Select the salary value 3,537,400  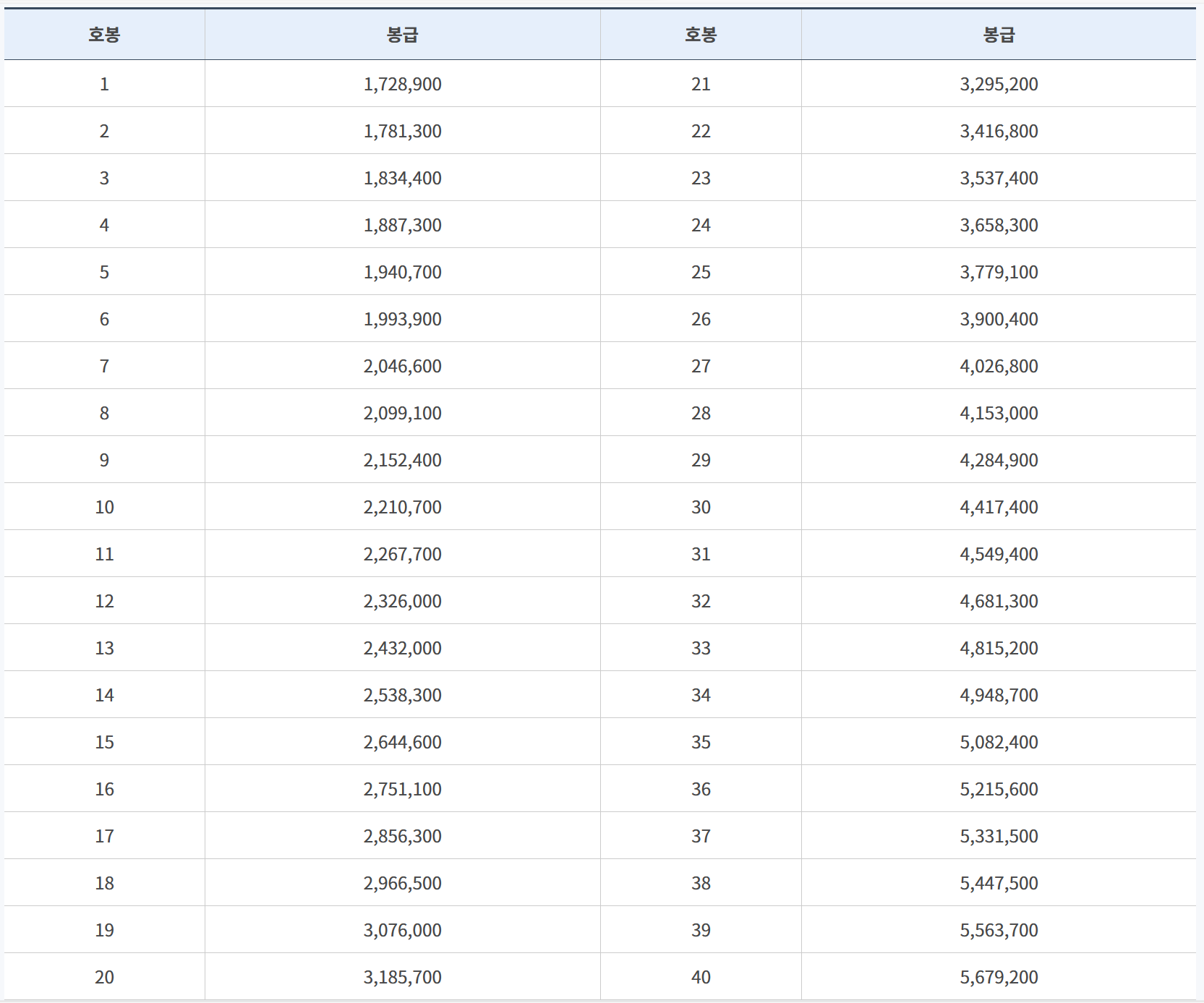pyautogui.click(x=999, y=178)
